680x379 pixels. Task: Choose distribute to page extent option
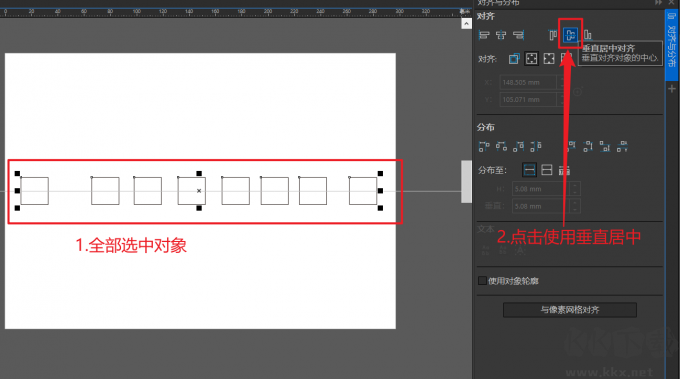coord(546,170)
